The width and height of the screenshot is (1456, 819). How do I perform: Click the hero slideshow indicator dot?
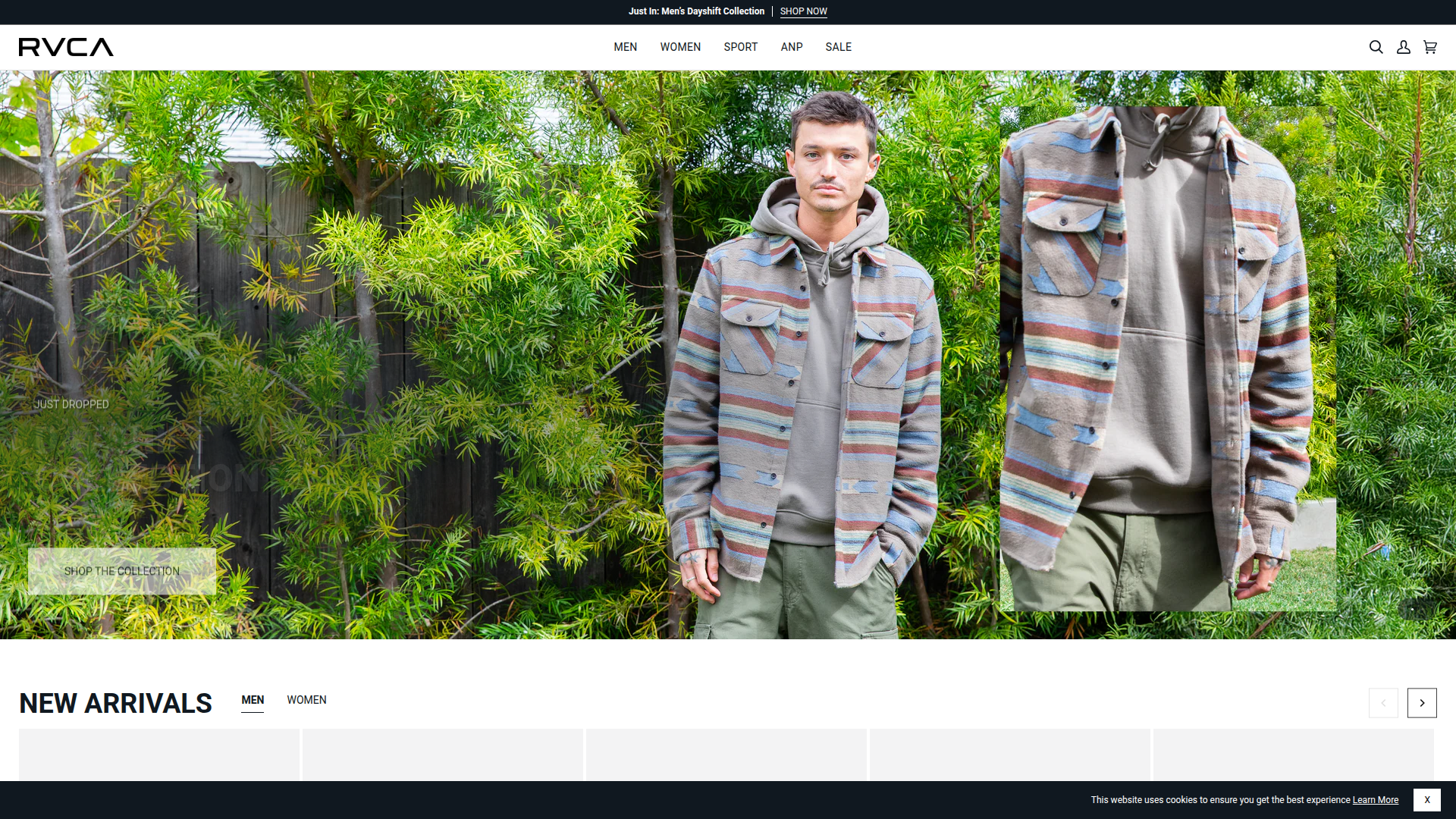1412,610
